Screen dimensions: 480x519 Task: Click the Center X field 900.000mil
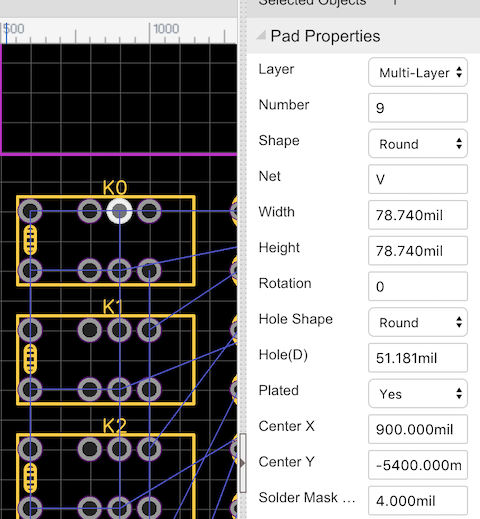tap(418, 429)
